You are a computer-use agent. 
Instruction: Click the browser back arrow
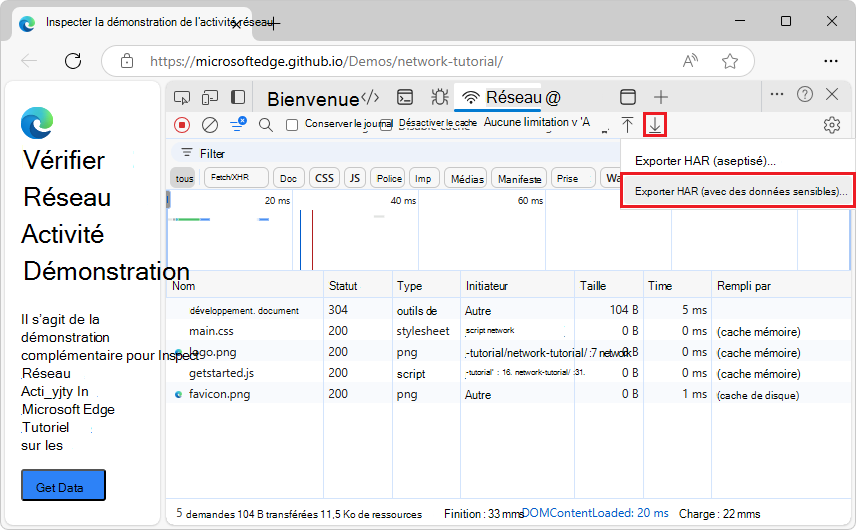point(29,61)
